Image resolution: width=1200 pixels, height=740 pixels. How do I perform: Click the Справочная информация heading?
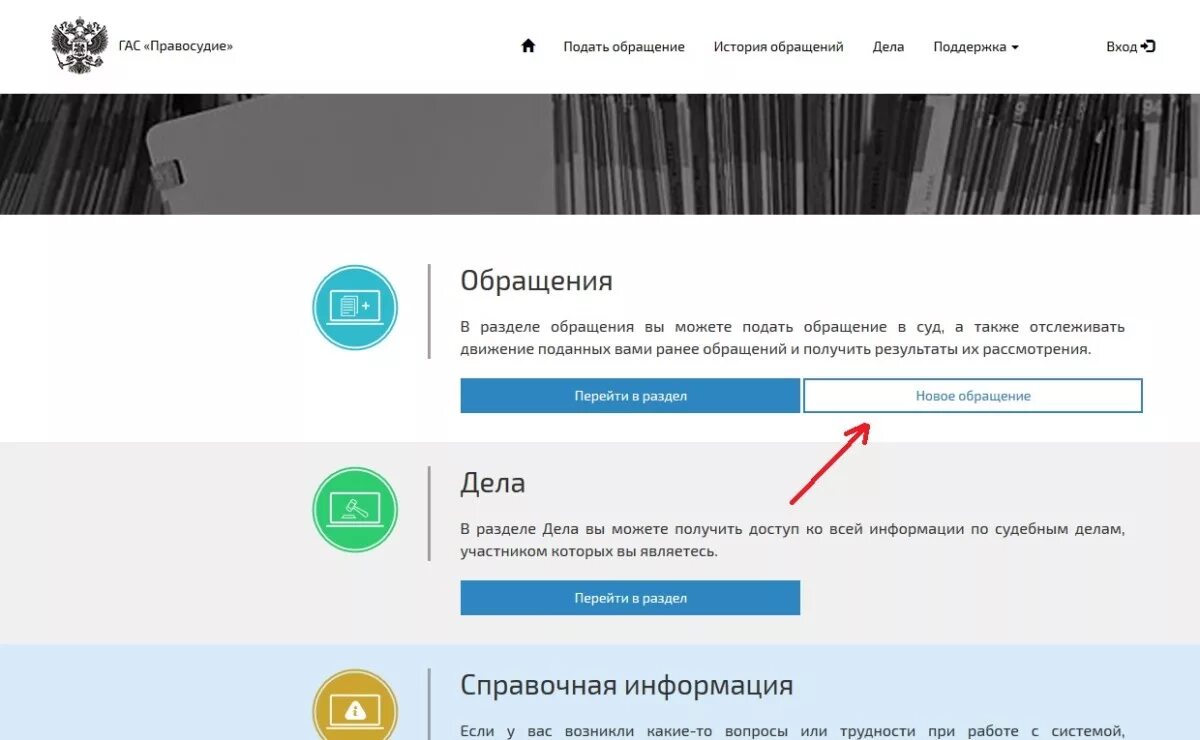(625, 685)
